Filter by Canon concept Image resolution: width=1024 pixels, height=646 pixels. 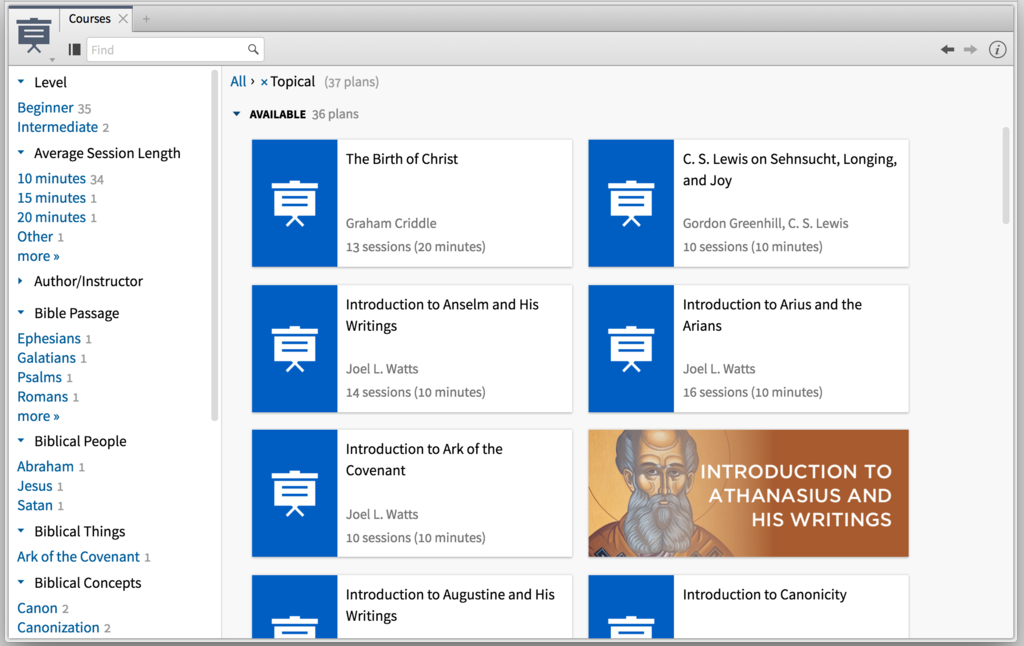click(37, 608)
